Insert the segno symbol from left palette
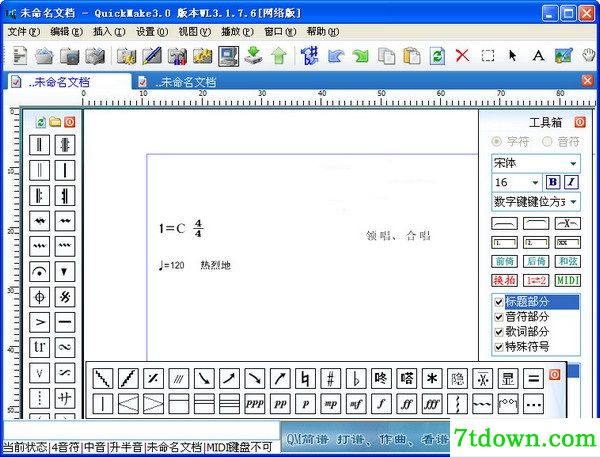 point(65,297)
